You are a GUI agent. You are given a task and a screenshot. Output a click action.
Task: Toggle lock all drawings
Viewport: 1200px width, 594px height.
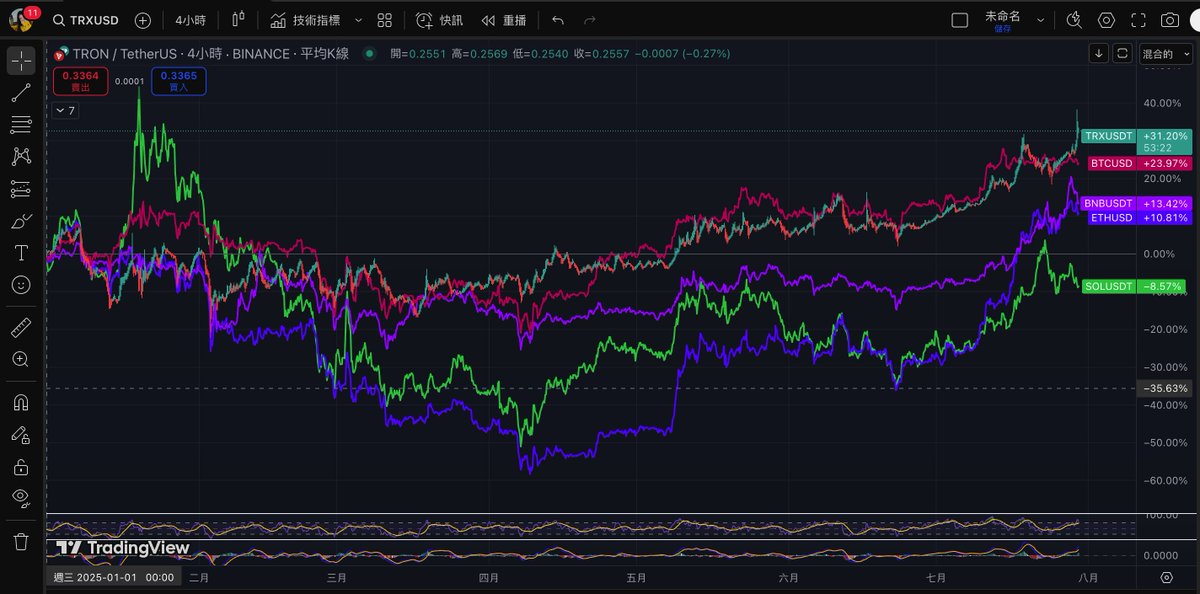coord(21,466)
